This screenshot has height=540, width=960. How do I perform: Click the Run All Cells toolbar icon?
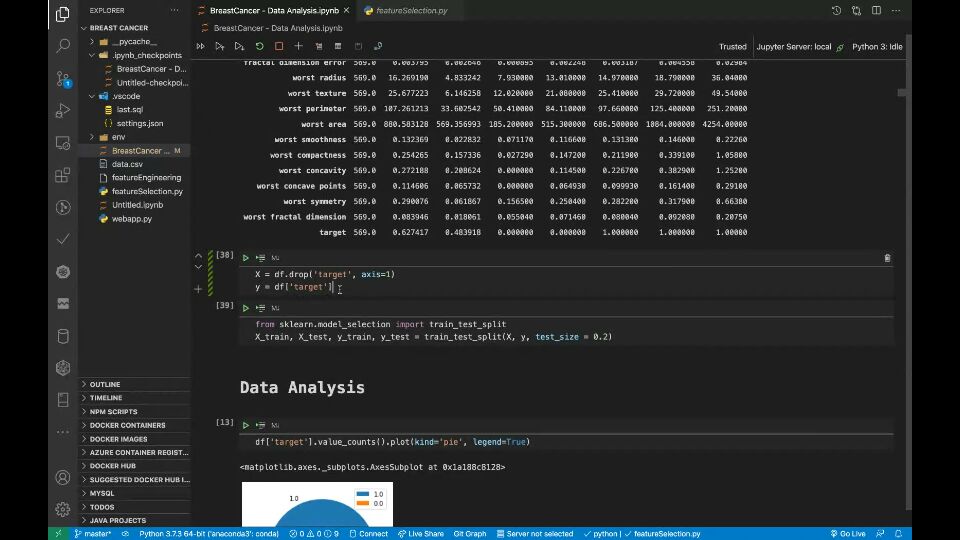point(201,46)
